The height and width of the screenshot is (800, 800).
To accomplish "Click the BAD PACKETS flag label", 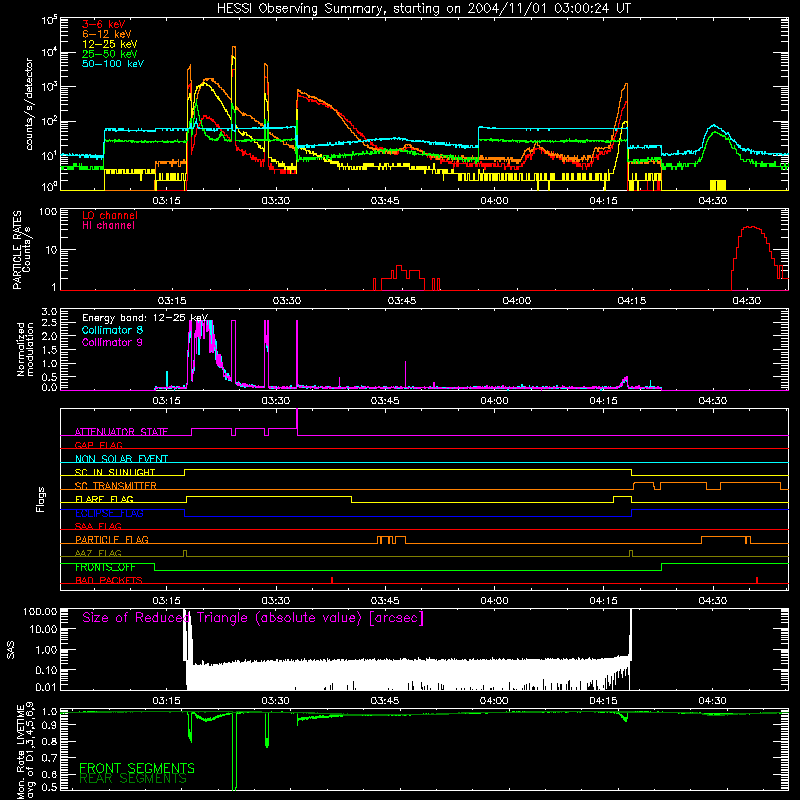I will [x=109, y=580].
